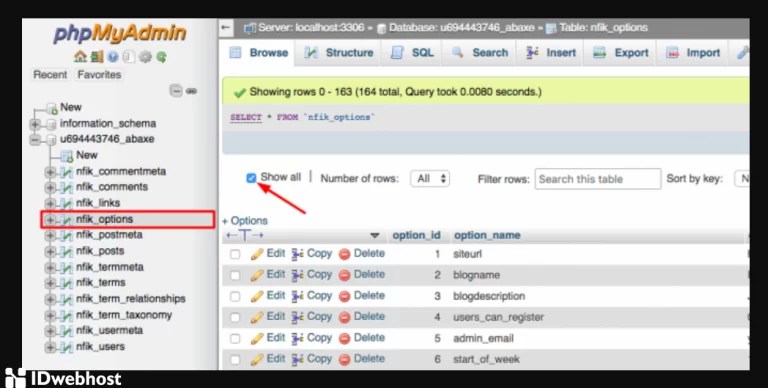Image resolution: width=768 pixels, height=388 pixels.
Task: Click the Favorites link
Action: tap(99, 75)
